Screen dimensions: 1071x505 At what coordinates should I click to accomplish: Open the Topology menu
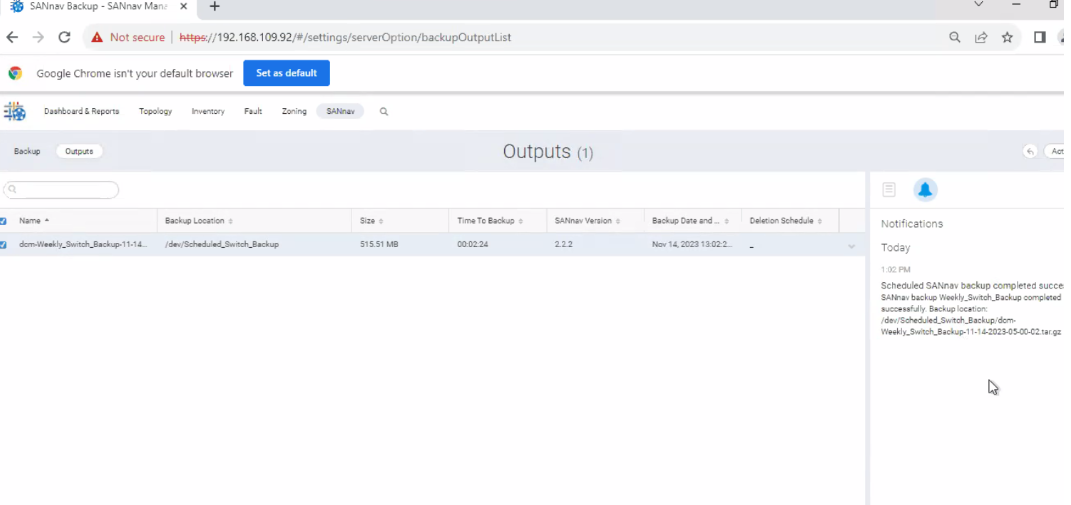(156, 111)
